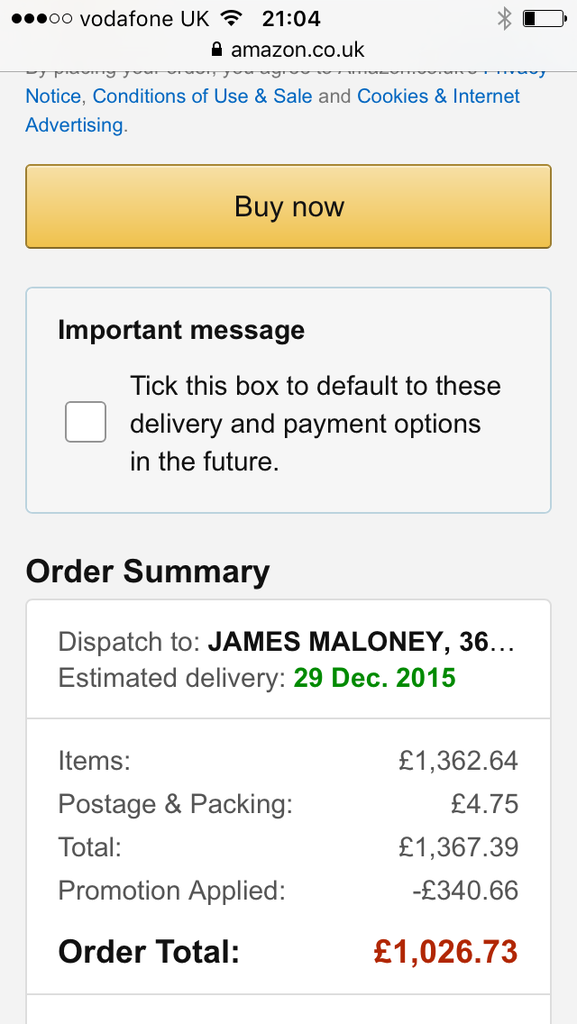
Task: Tap the Postage & Packing row
Action: pyautogui.click(x=288, y=804)
